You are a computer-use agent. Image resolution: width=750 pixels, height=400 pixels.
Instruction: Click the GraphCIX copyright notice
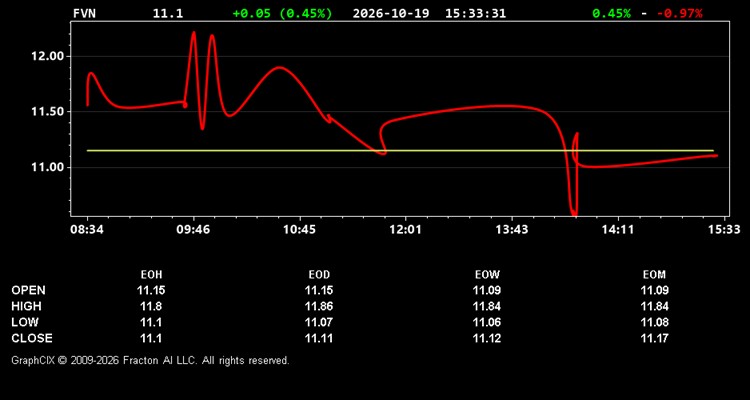150,360
